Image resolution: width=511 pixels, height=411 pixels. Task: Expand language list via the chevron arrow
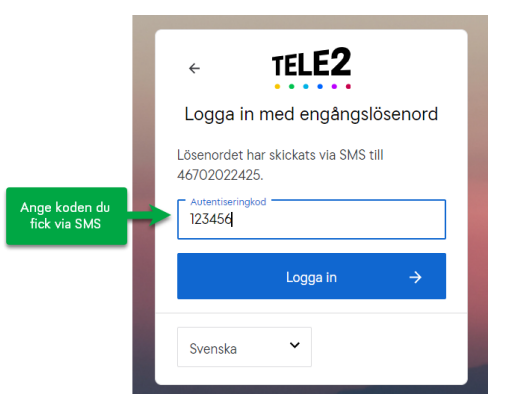(295, 345)
